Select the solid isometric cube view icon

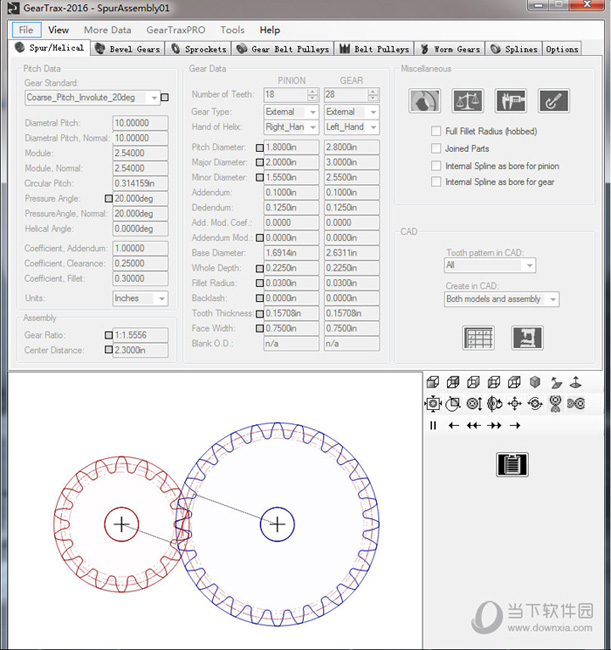tap(535, 382)
